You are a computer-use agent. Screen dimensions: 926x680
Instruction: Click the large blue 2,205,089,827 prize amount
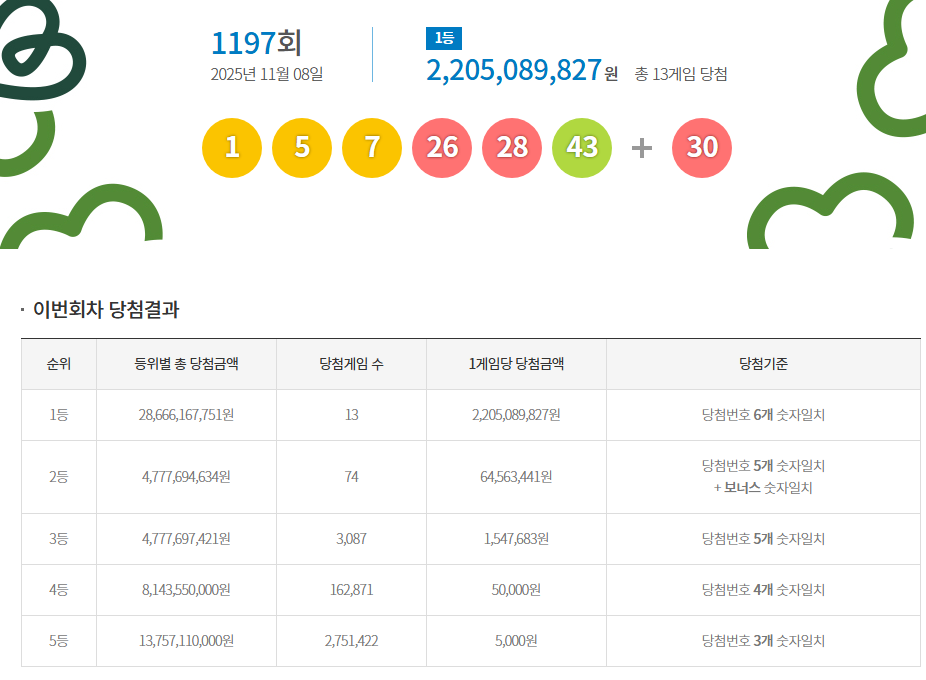point(514,71)
